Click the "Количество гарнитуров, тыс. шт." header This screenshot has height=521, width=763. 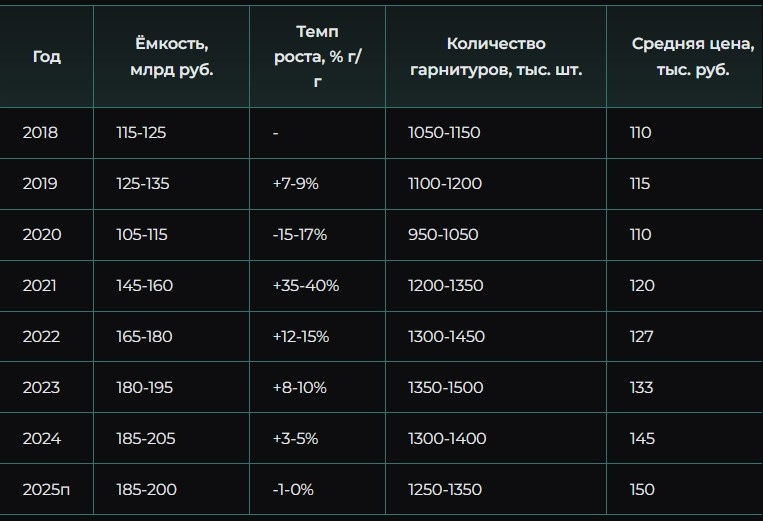(x=496, y=57)
